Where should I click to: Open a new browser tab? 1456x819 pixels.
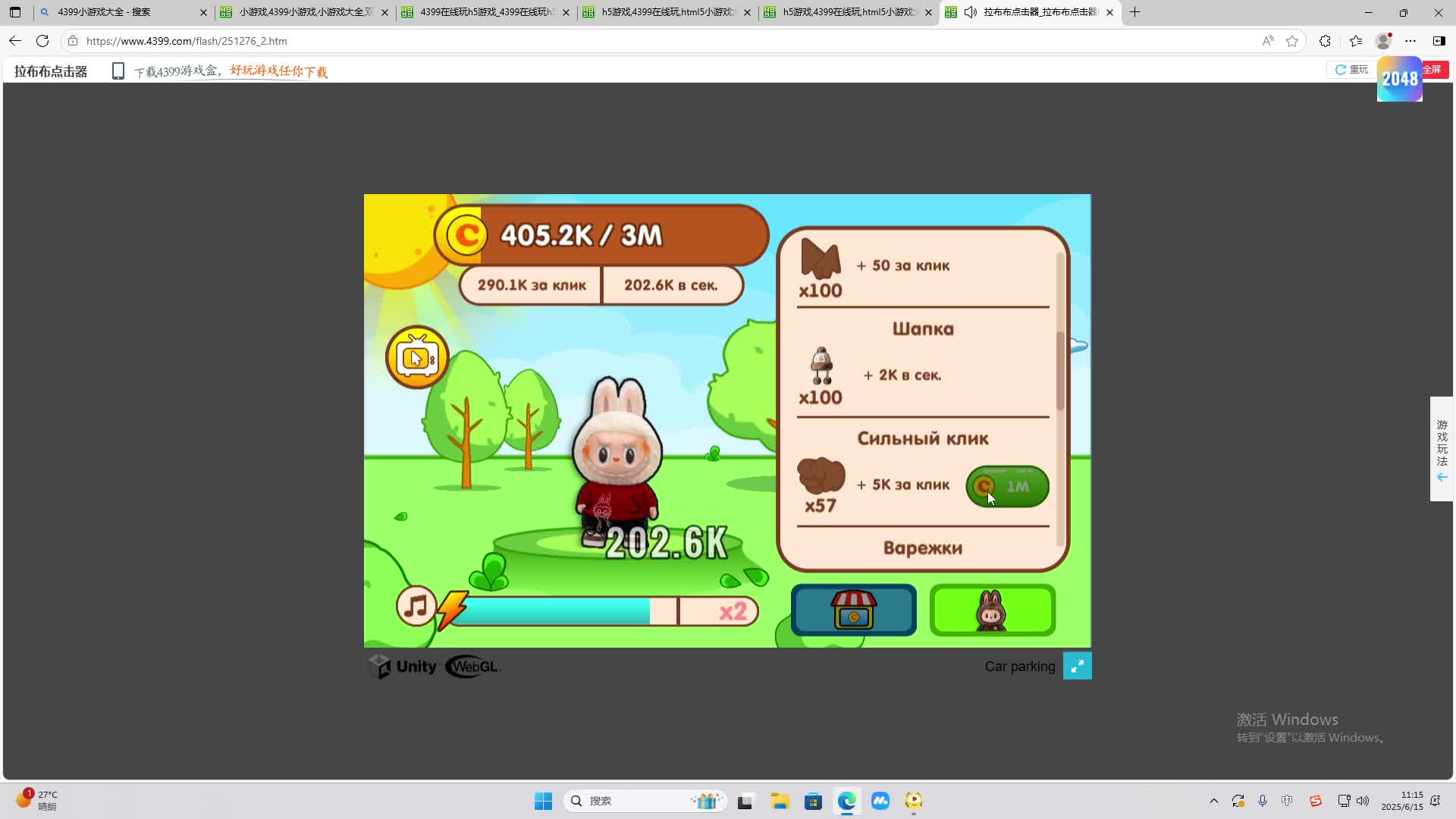pos(1135,12)
